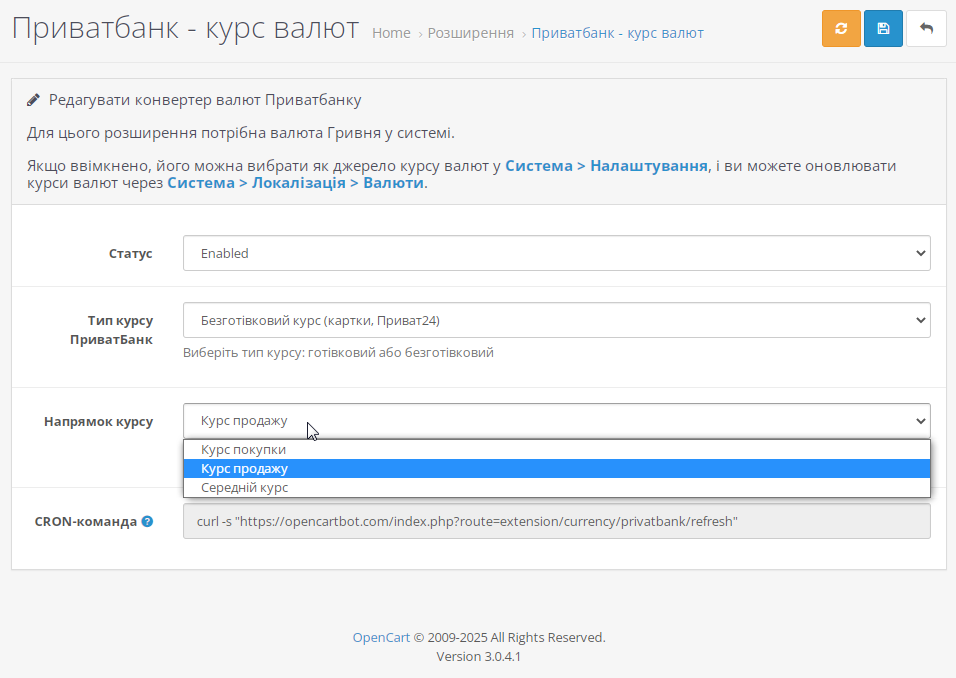
Task: Go to Home breadcrumb
Action: click(x=391, y=33)
